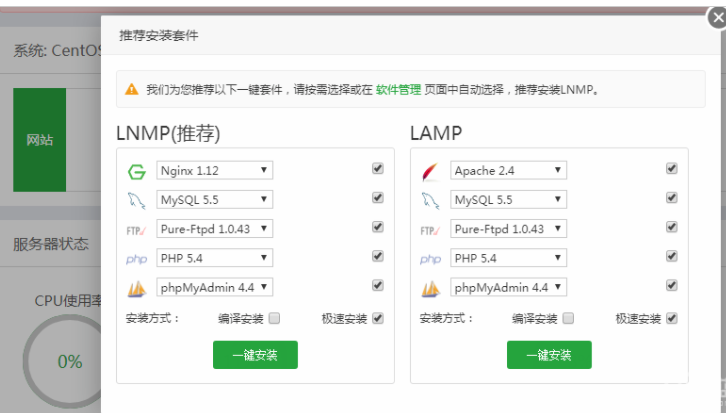Open the LNMP PHP 5.4 dropdown
This screenshot has height=413, width=726.
click(214, 257)
